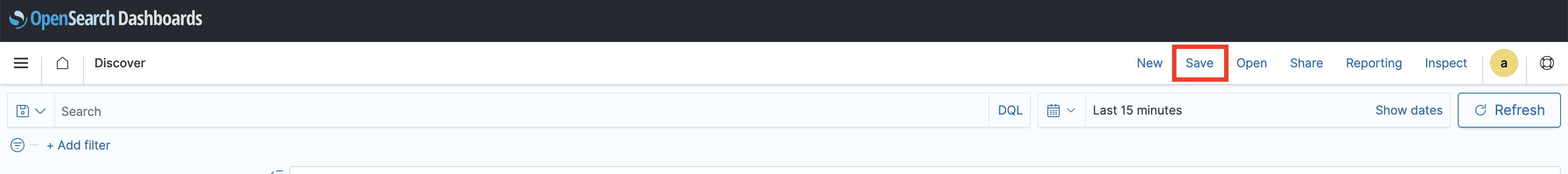Open the hamburger navigation menu
This screenshot has height=174, width=1568.
click(21, 63)
